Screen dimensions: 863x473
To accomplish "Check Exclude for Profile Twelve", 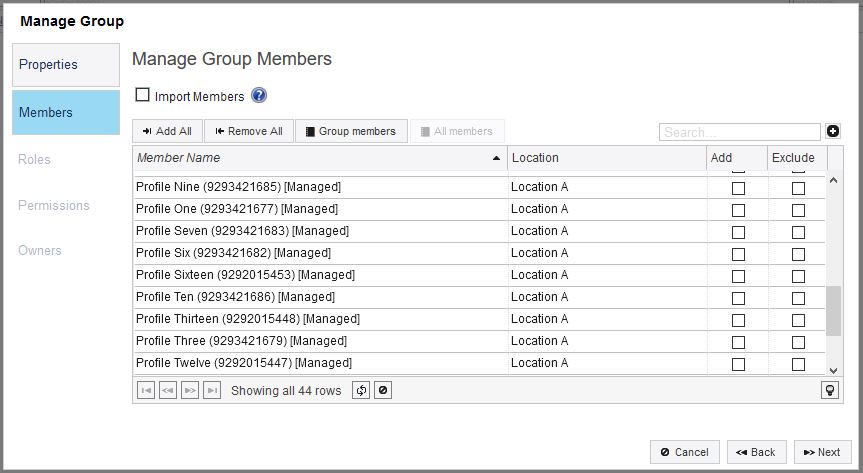I will (x=798, y=365).
